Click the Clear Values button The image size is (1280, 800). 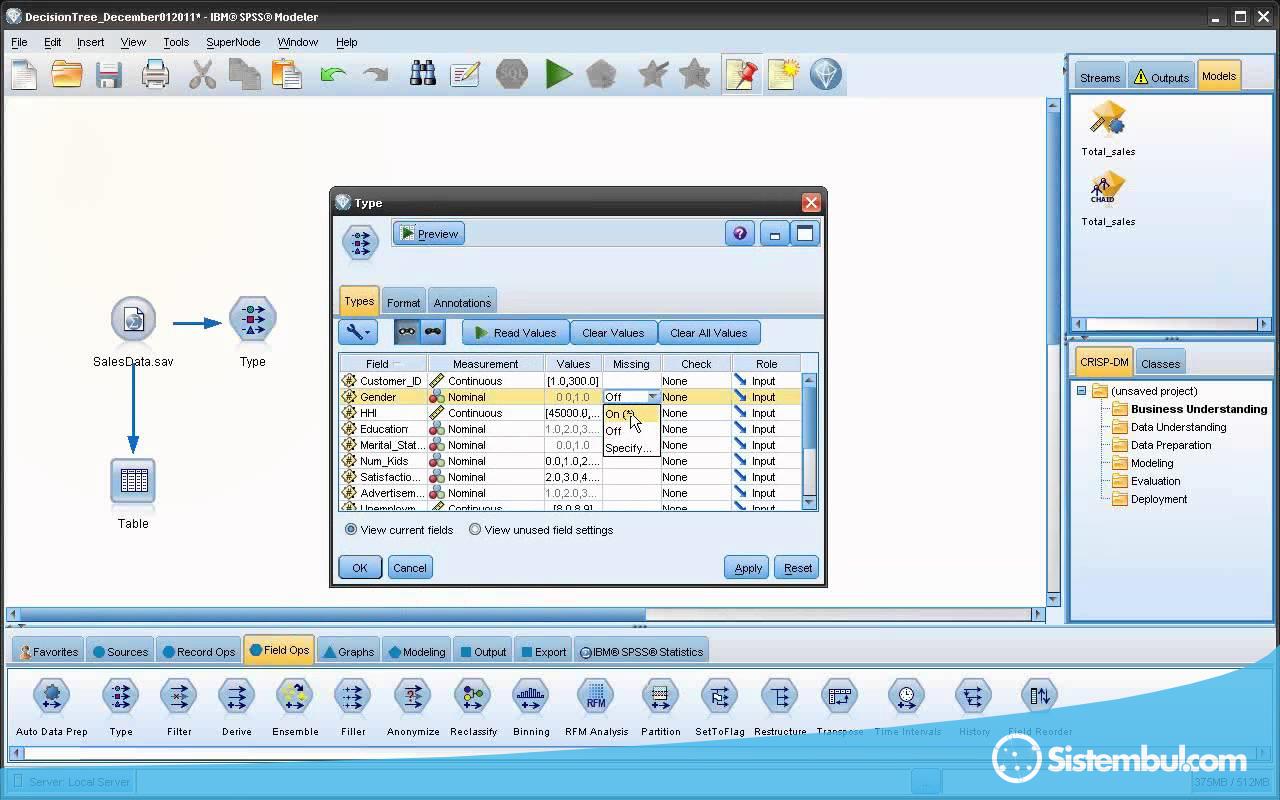click(x=613, y=333)
